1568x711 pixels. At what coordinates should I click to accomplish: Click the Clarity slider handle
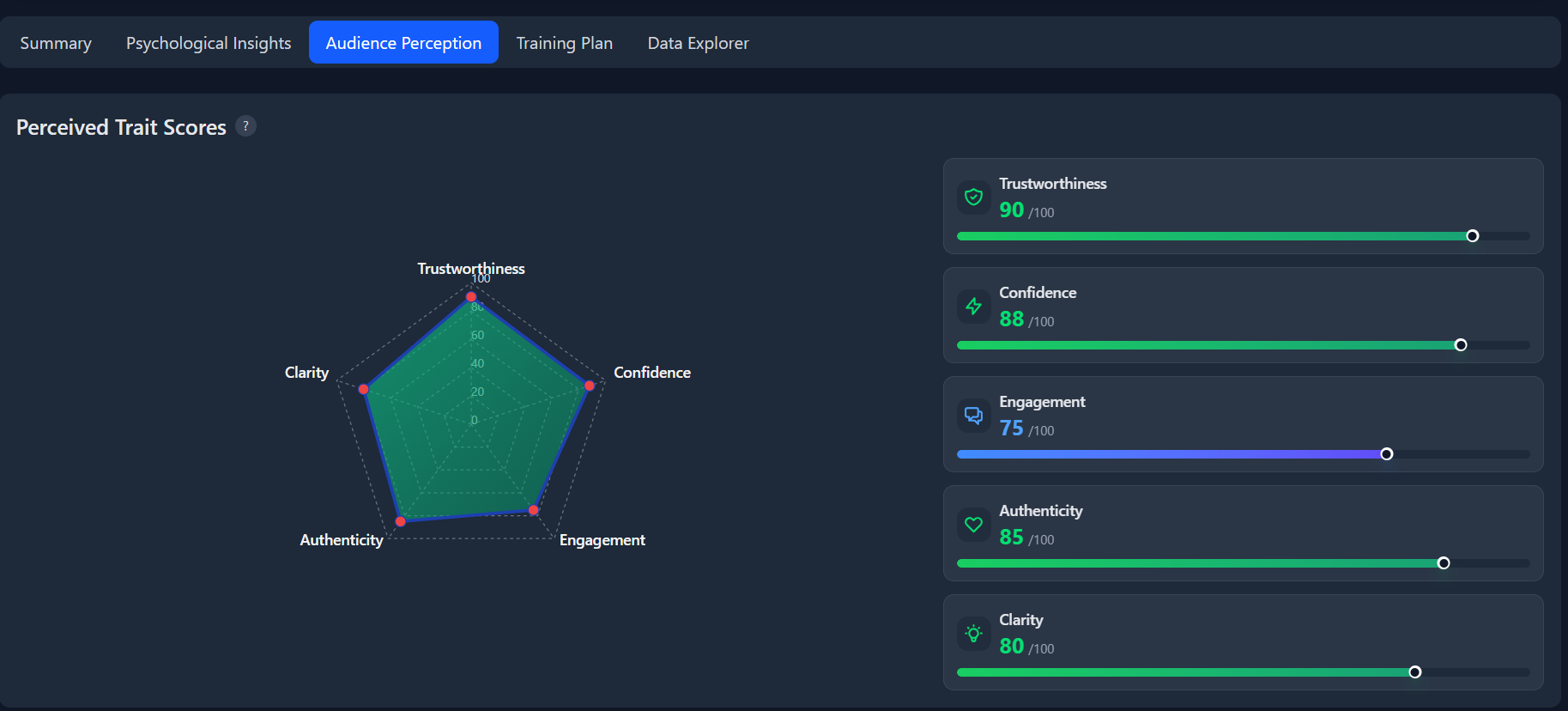[x=1415, y=672]
